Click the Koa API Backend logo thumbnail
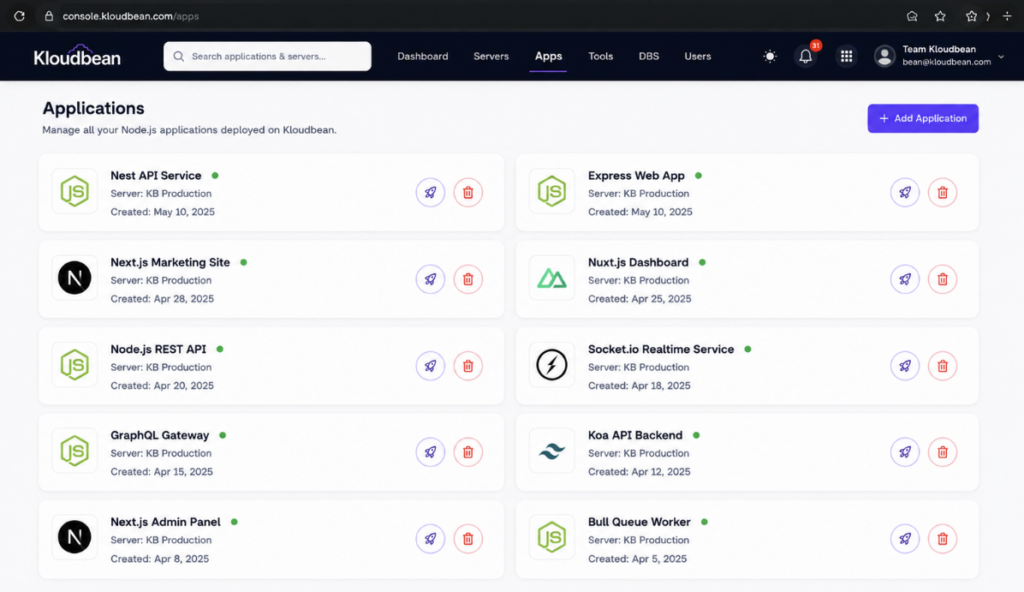The image size is (1024, 592). click(x=552, y=451)
